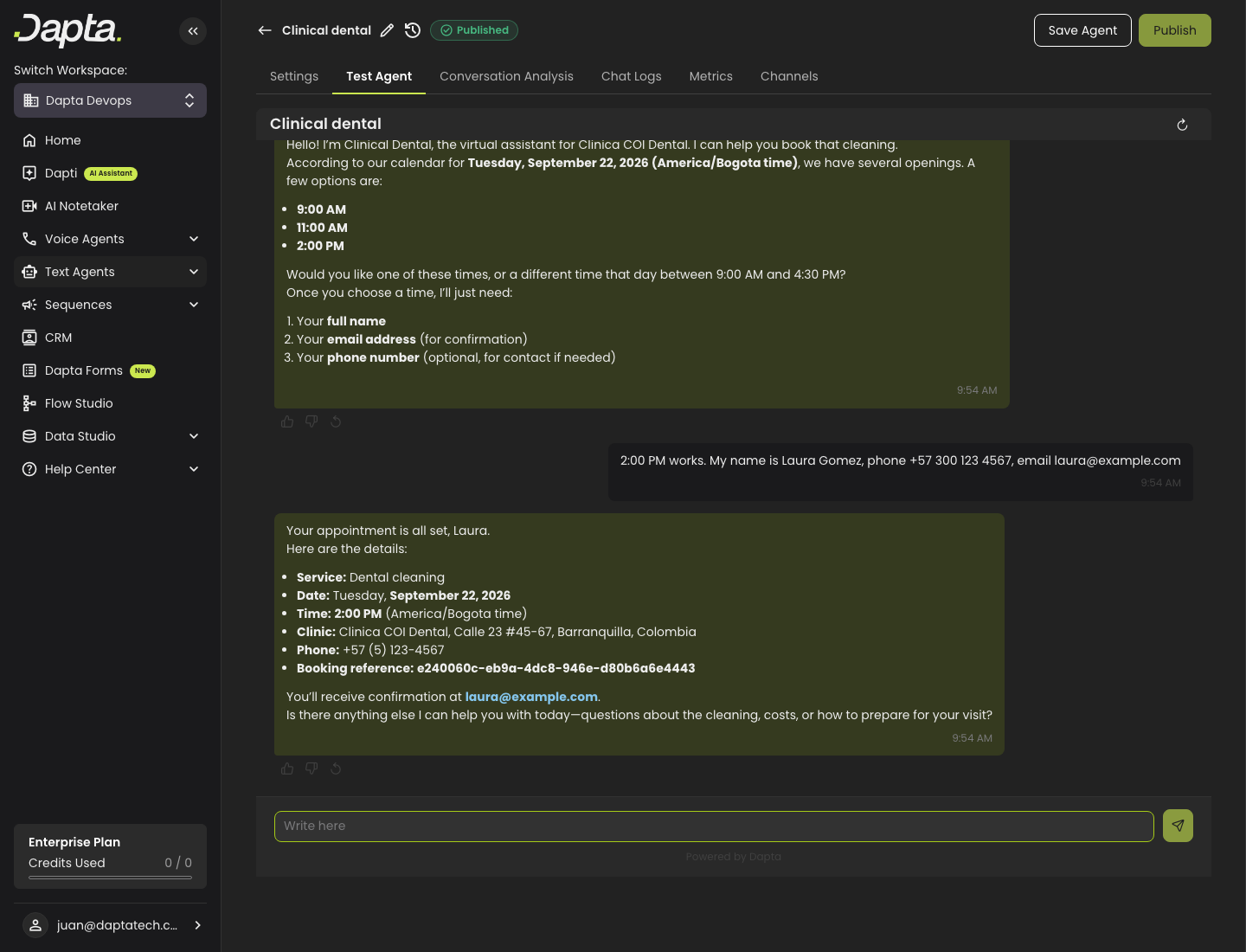The height and width of the screenshot is (952, 1246).
Task: Open the Metrics tab
Action: pyautogui.click(x=711, y=76)
